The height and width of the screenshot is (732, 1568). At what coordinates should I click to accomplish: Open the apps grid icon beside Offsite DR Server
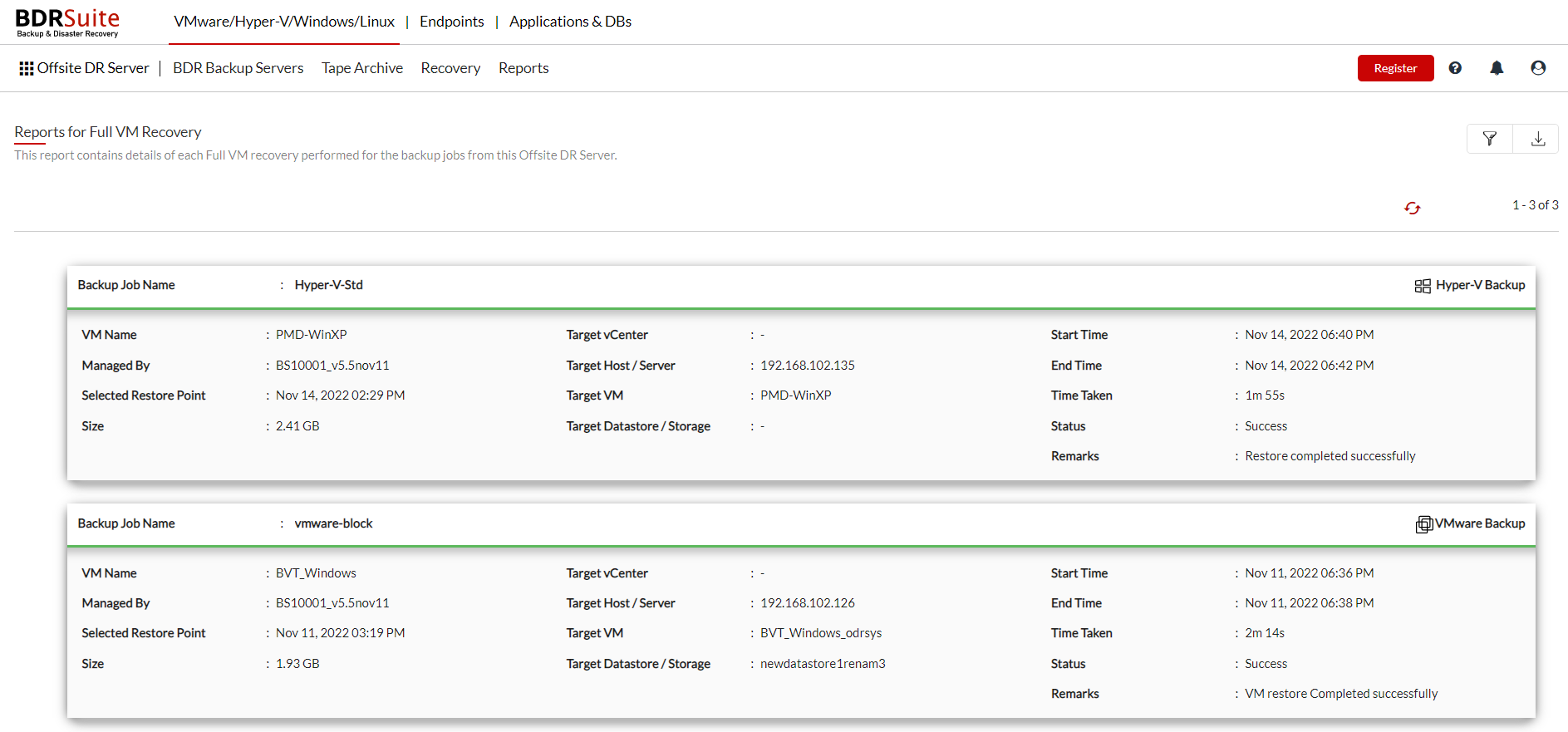(x=27, y=68)
